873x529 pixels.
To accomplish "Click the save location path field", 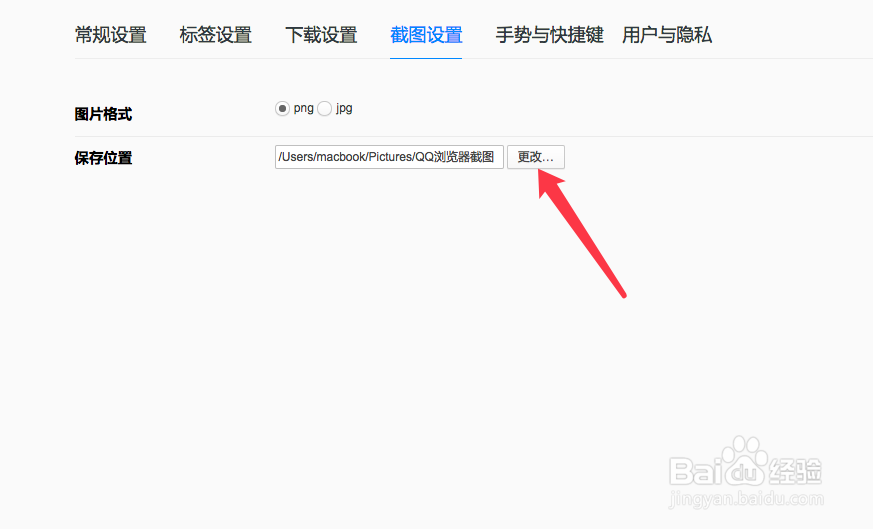I will click(389, 157).
